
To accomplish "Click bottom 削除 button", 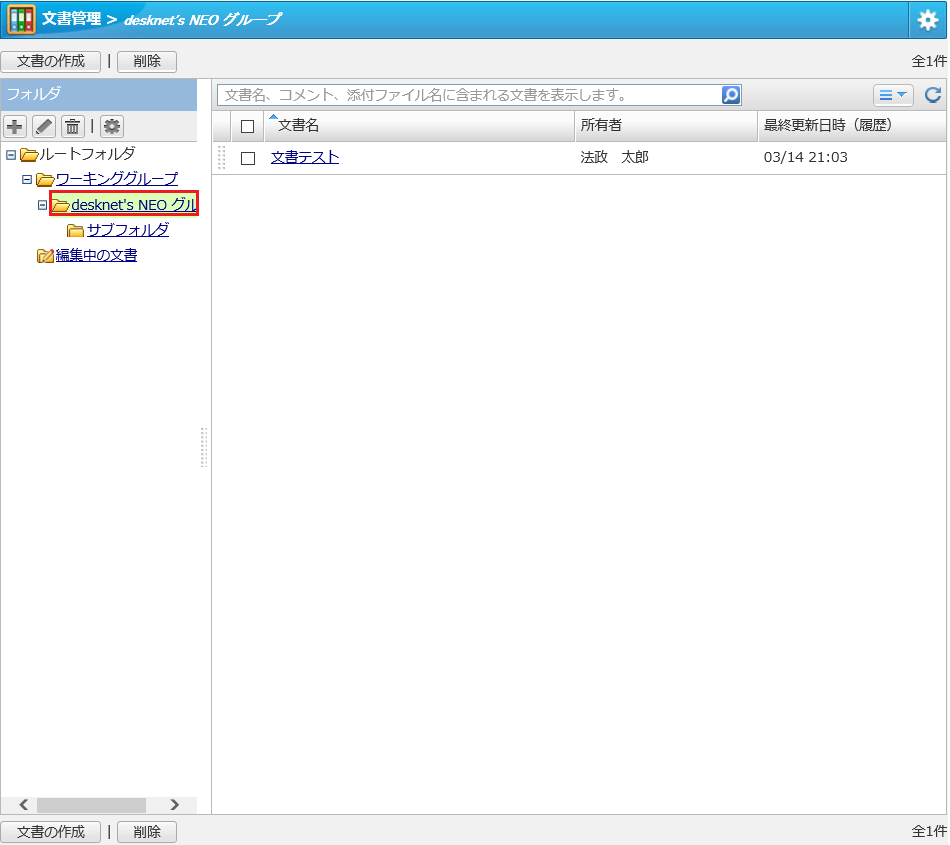I will [147, 832].
